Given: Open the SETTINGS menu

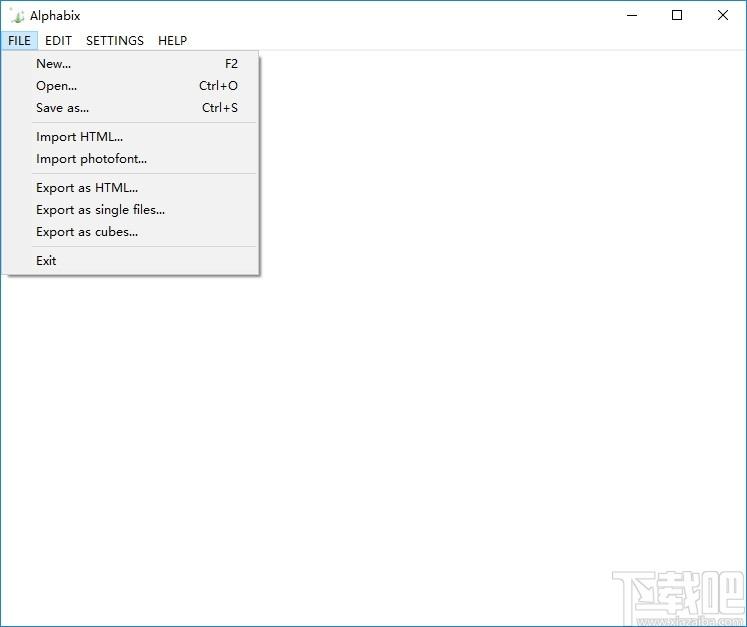Looking at the screenshot, I should click(x=115, y=41).
